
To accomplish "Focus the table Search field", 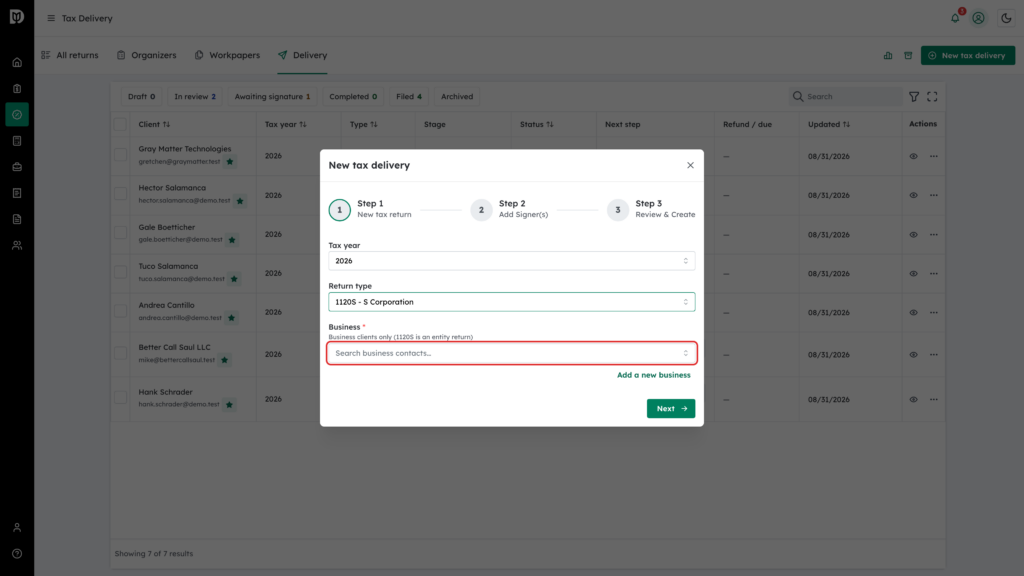I will point(845,97).
